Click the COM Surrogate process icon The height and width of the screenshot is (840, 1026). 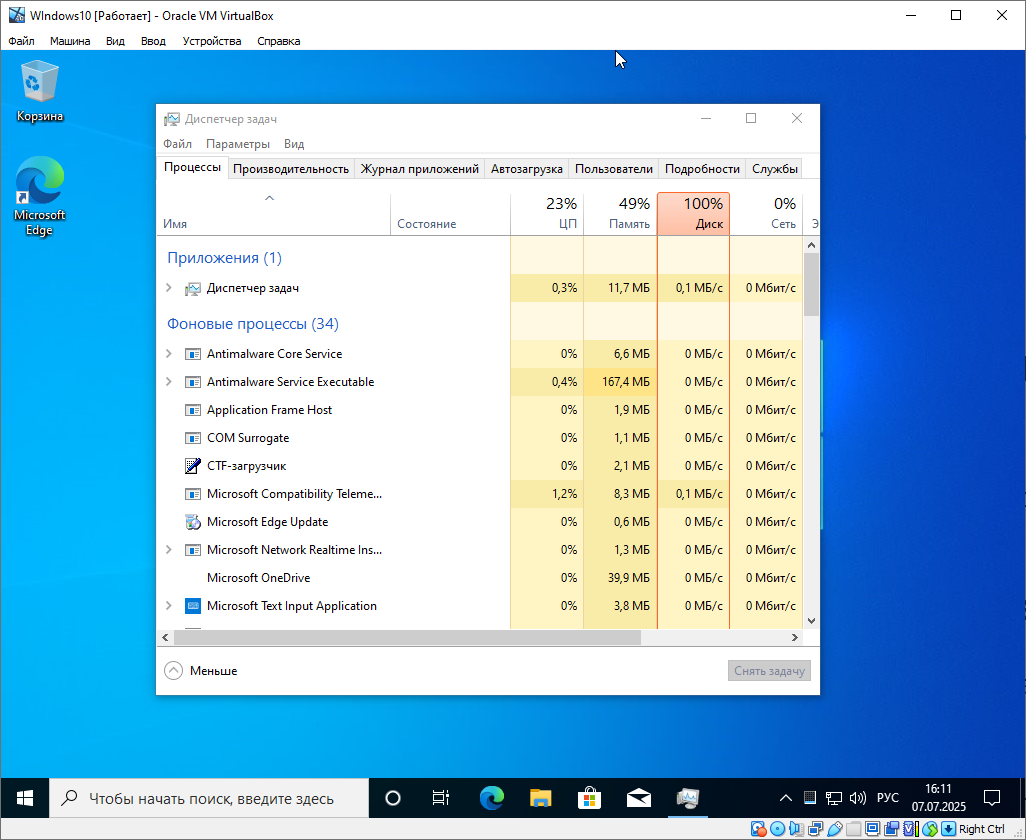(192, 438)
